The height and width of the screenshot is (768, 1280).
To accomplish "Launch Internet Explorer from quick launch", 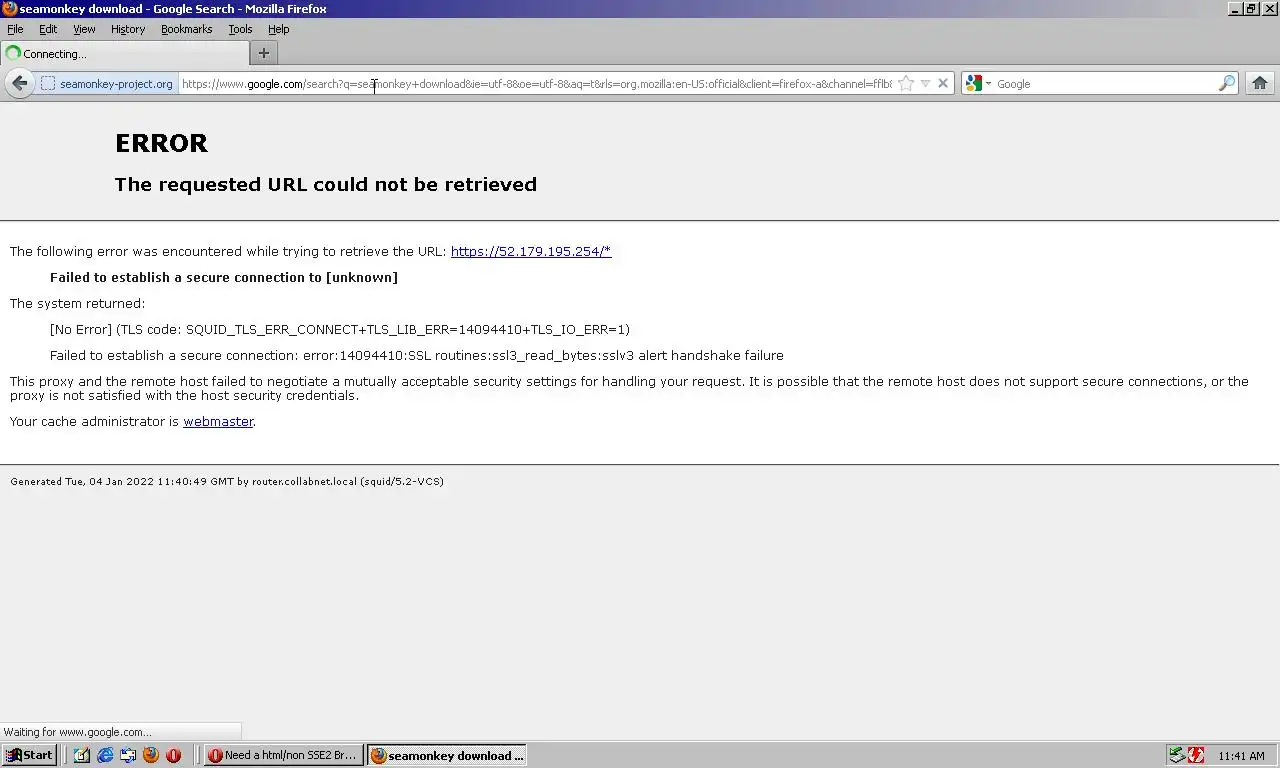I will (105, 755).
